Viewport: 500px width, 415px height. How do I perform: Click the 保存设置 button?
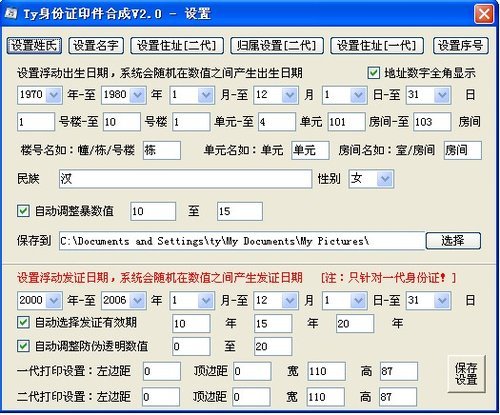pos(466,374)
